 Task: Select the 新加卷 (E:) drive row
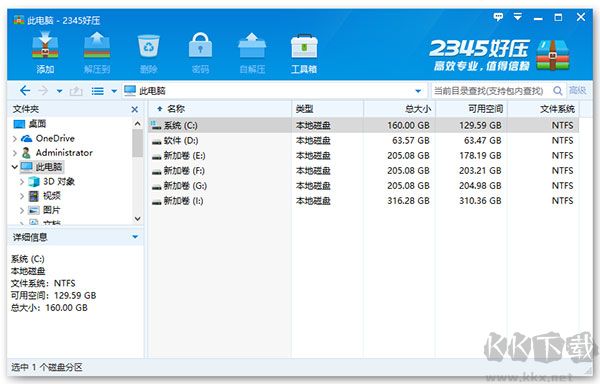pyautogui.click(x=364, y=156)
